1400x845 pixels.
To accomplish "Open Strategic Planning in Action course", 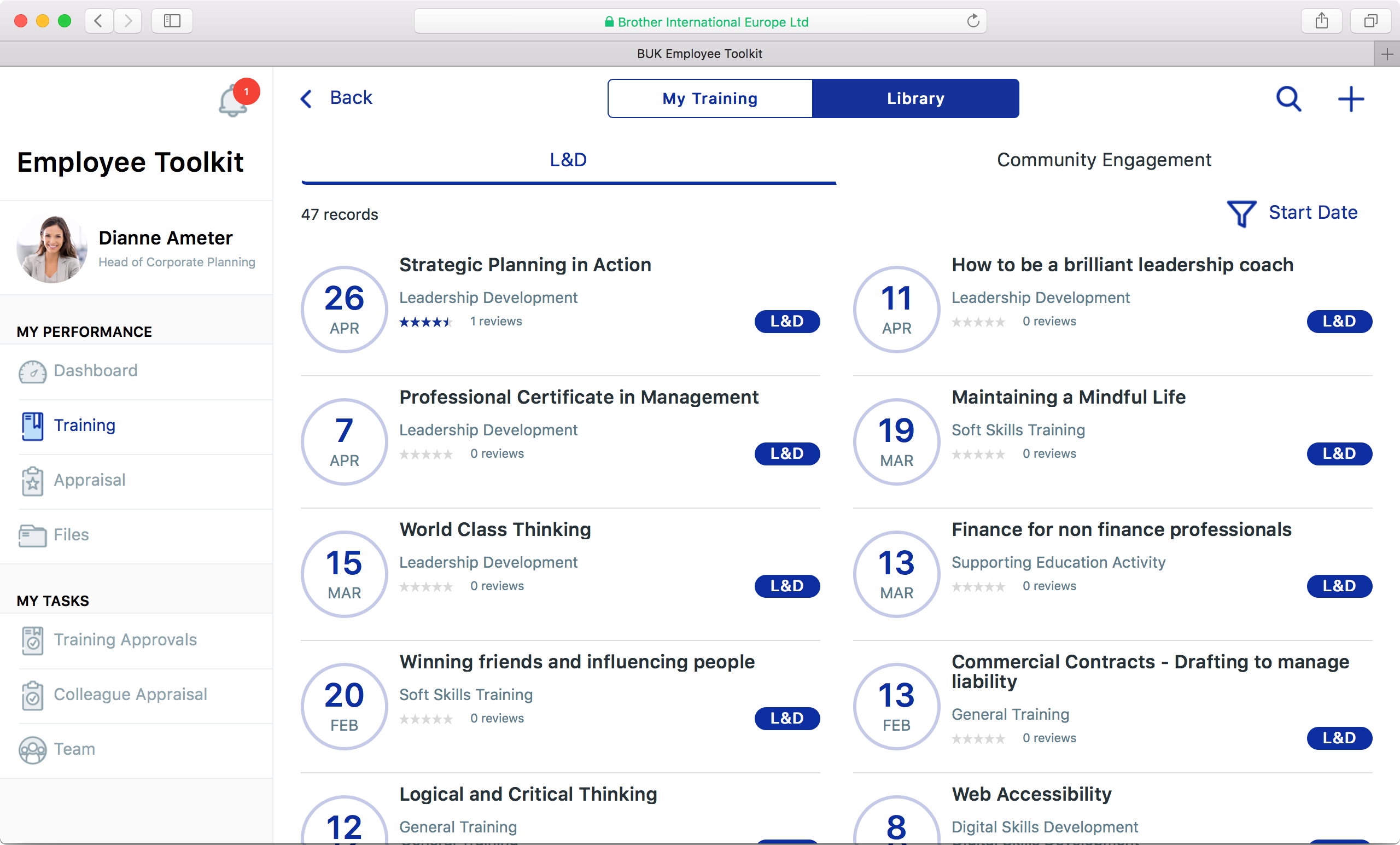I will 524,265.
